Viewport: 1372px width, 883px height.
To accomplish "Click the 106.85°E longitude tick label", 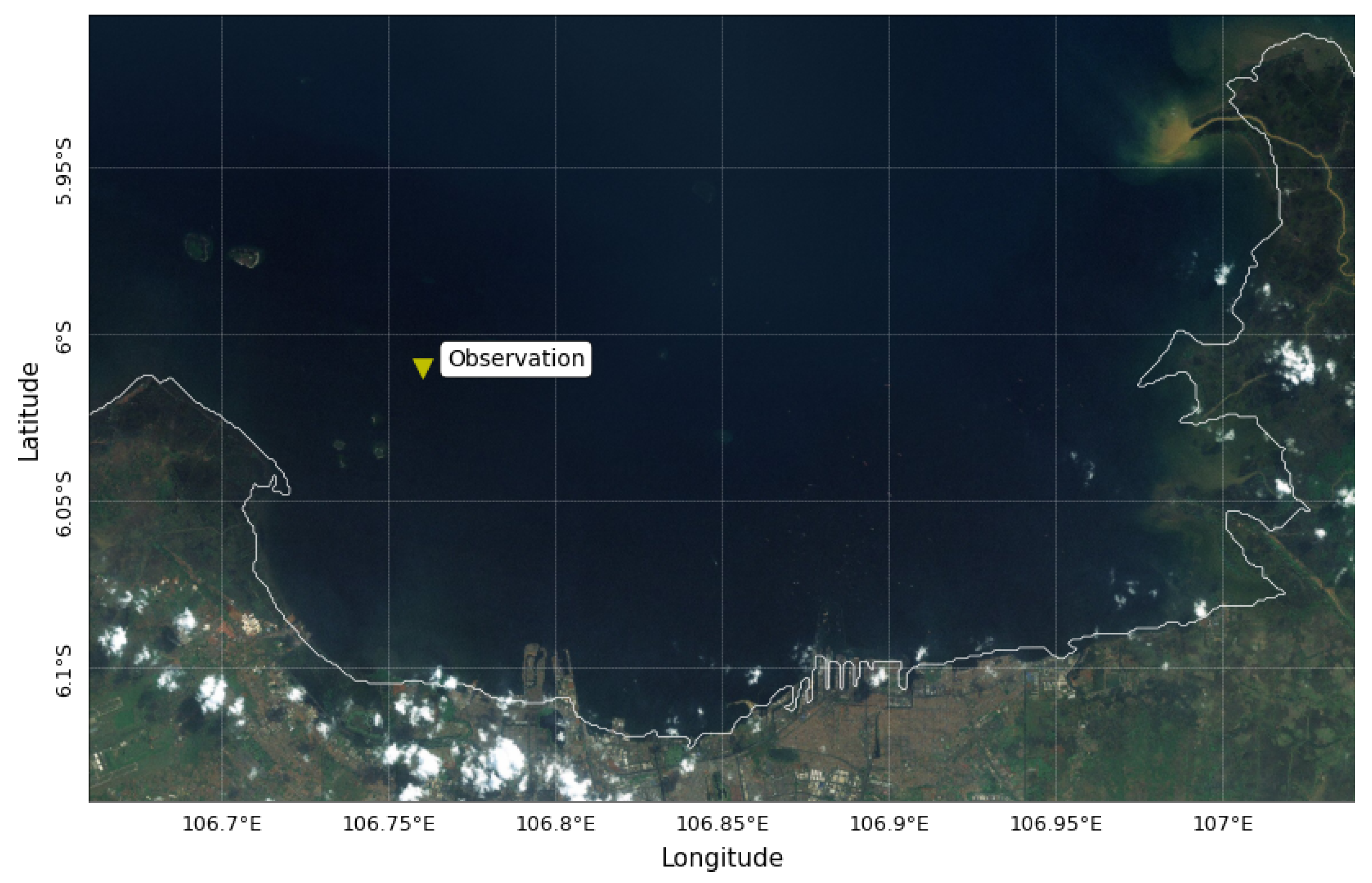I will click(x=722, y=824).
